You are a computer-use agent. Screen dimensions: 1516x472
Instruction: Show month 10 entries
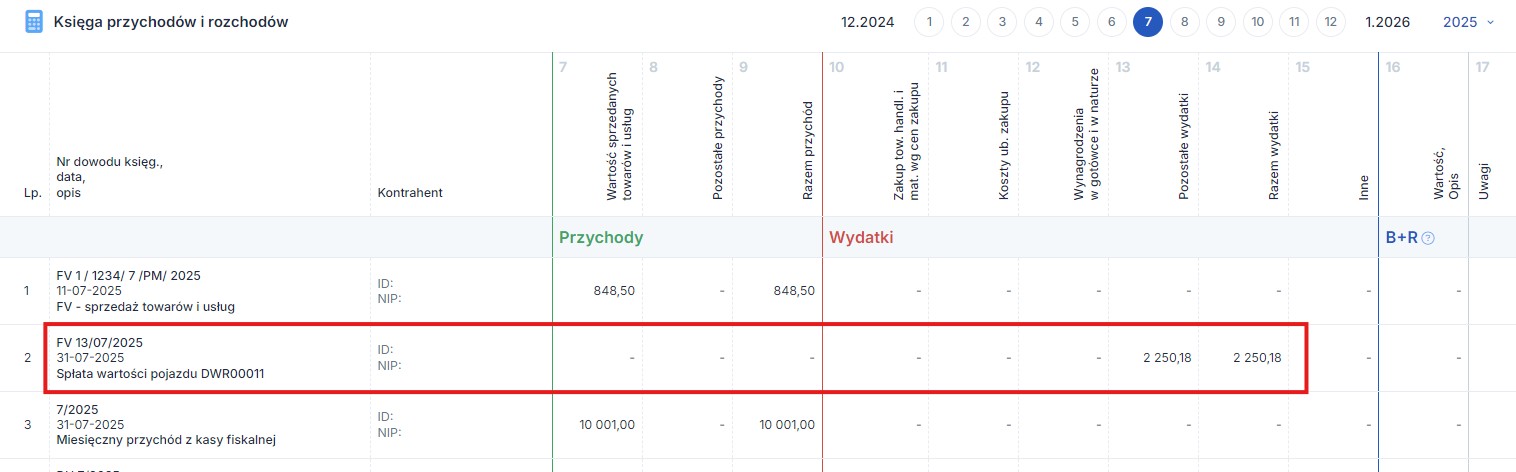click(1258, 22)
